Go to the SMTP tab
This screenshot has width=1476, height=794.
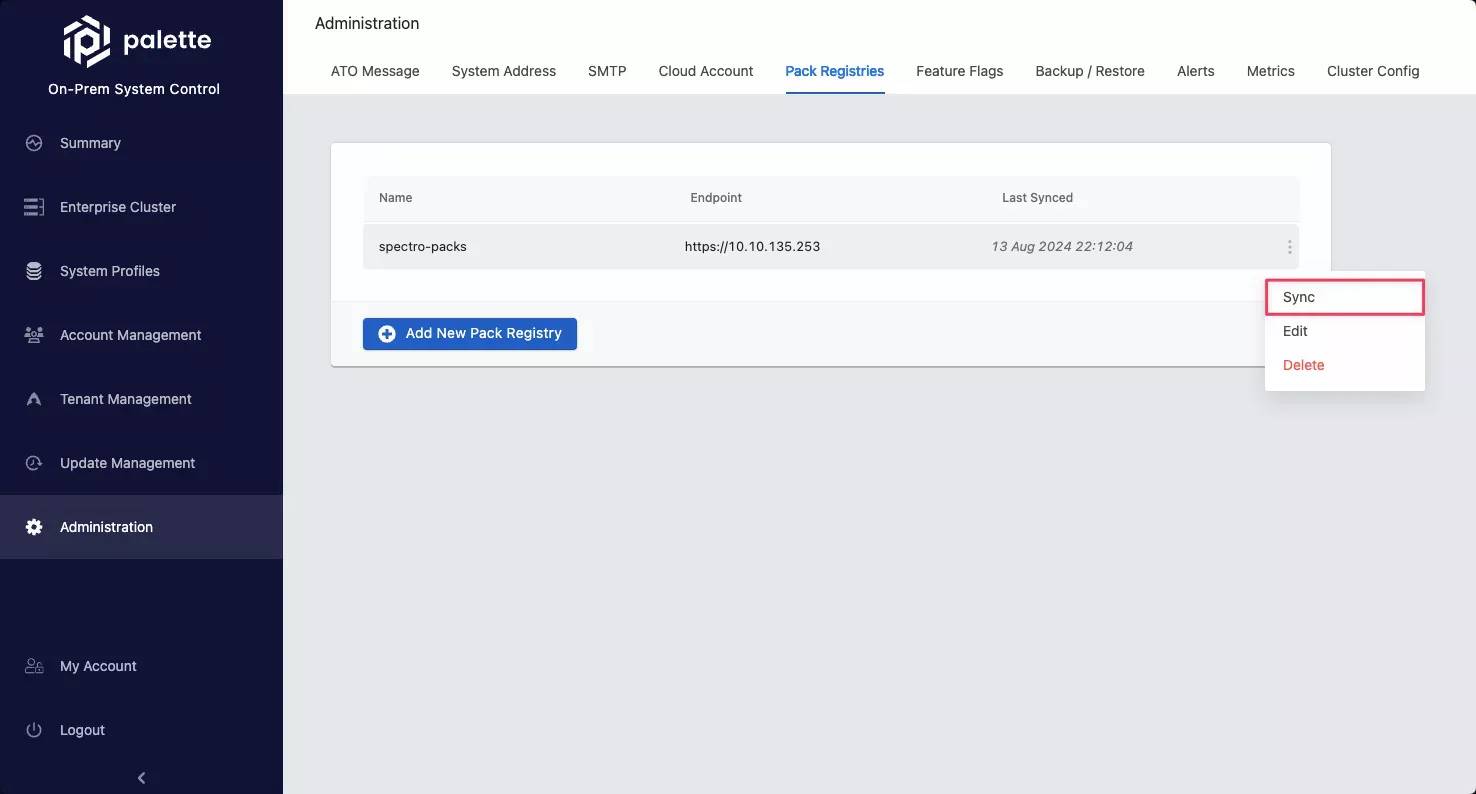(607, 71)
